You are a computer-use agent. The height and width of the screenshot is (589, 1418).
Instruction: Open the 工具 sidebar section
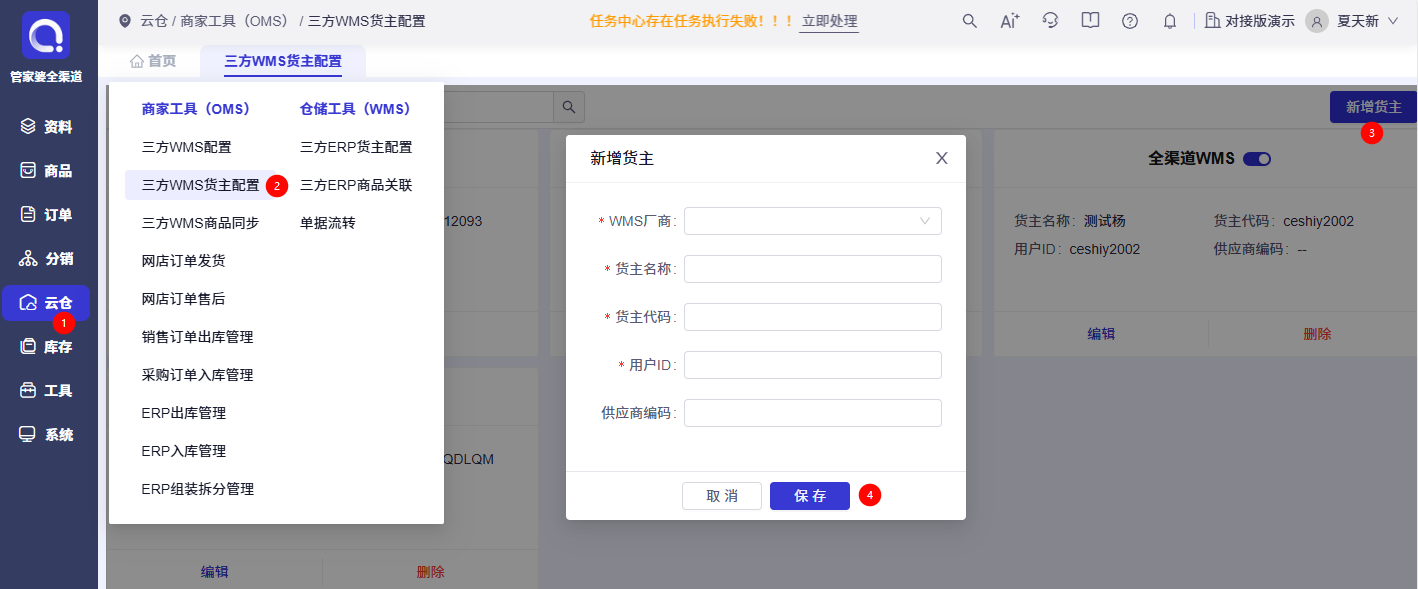[46, 391]
